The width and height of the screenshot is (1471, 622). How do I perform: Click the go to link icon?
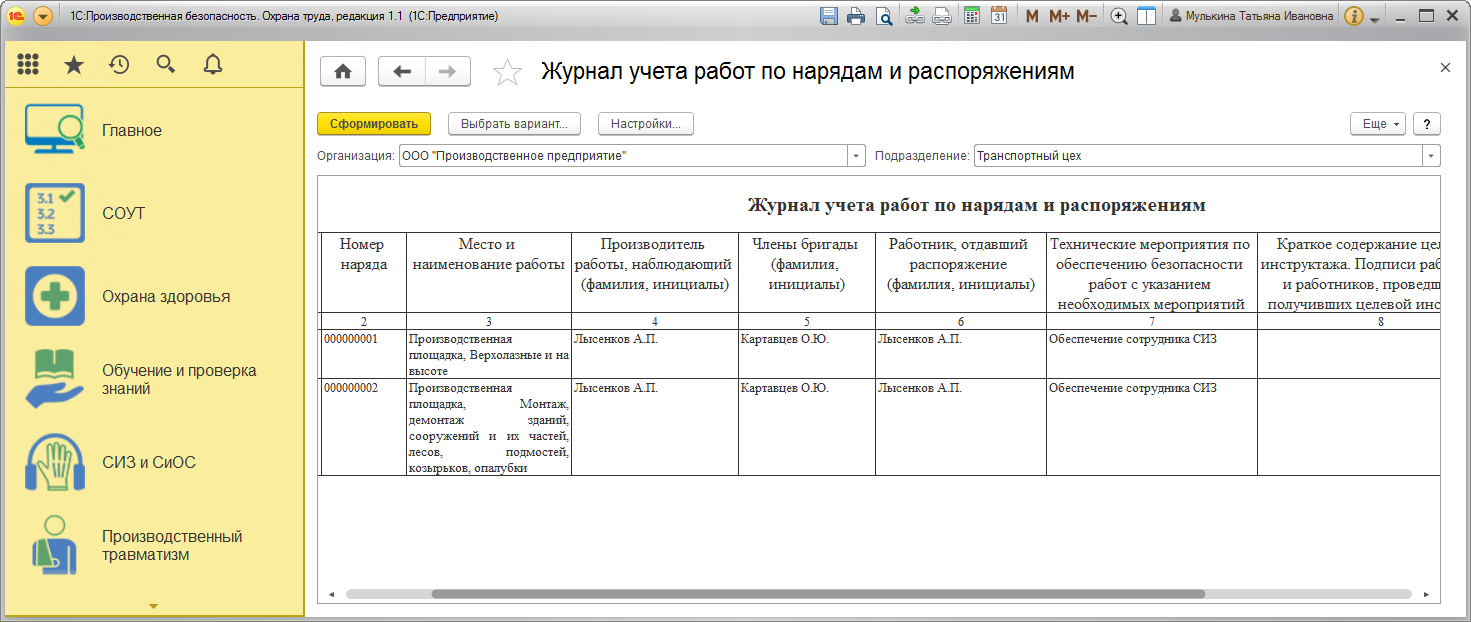(941, 16)
